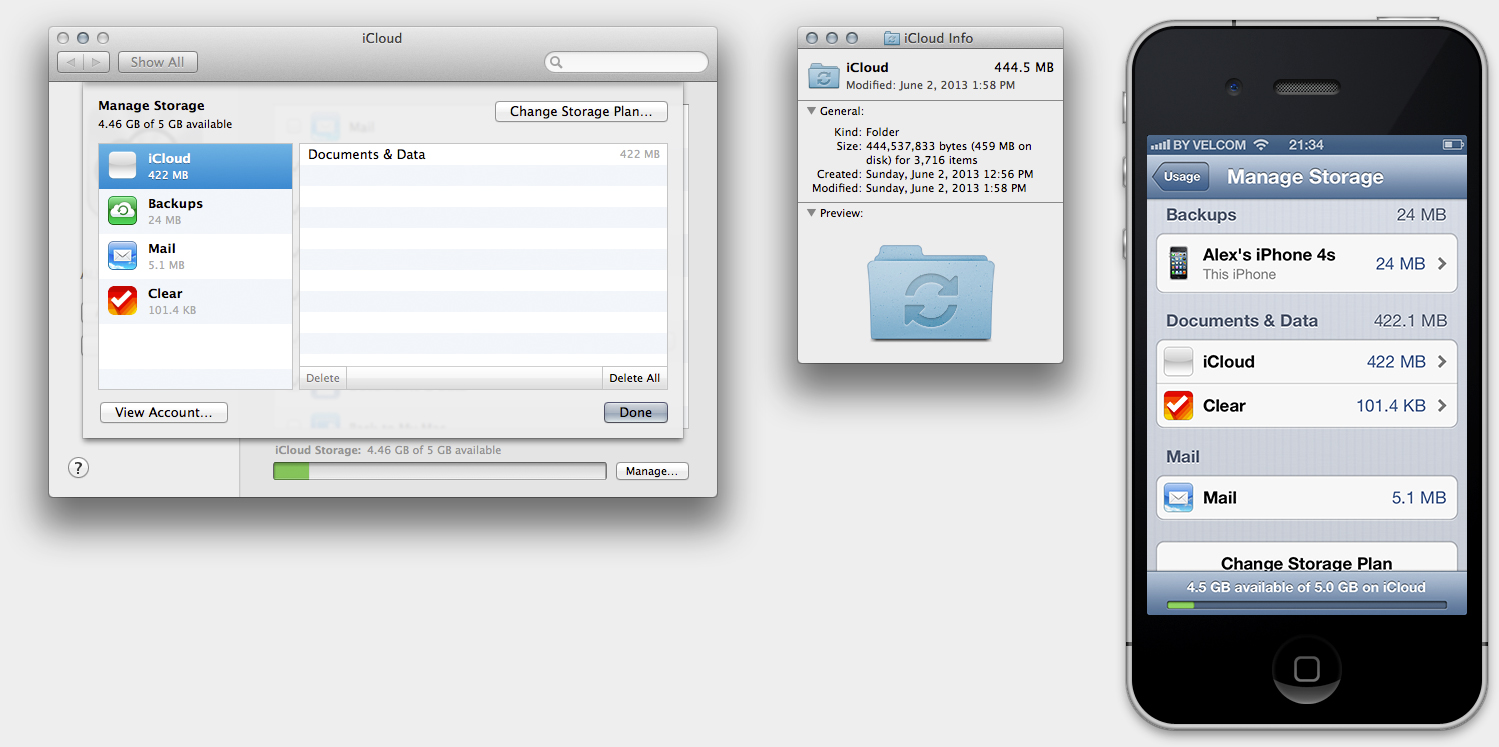Image resolution: width=1499 pixels, height=747 pixels.
Task: Click the 'Manage Storage' heading in the sheet
Action: click(151, 105)
